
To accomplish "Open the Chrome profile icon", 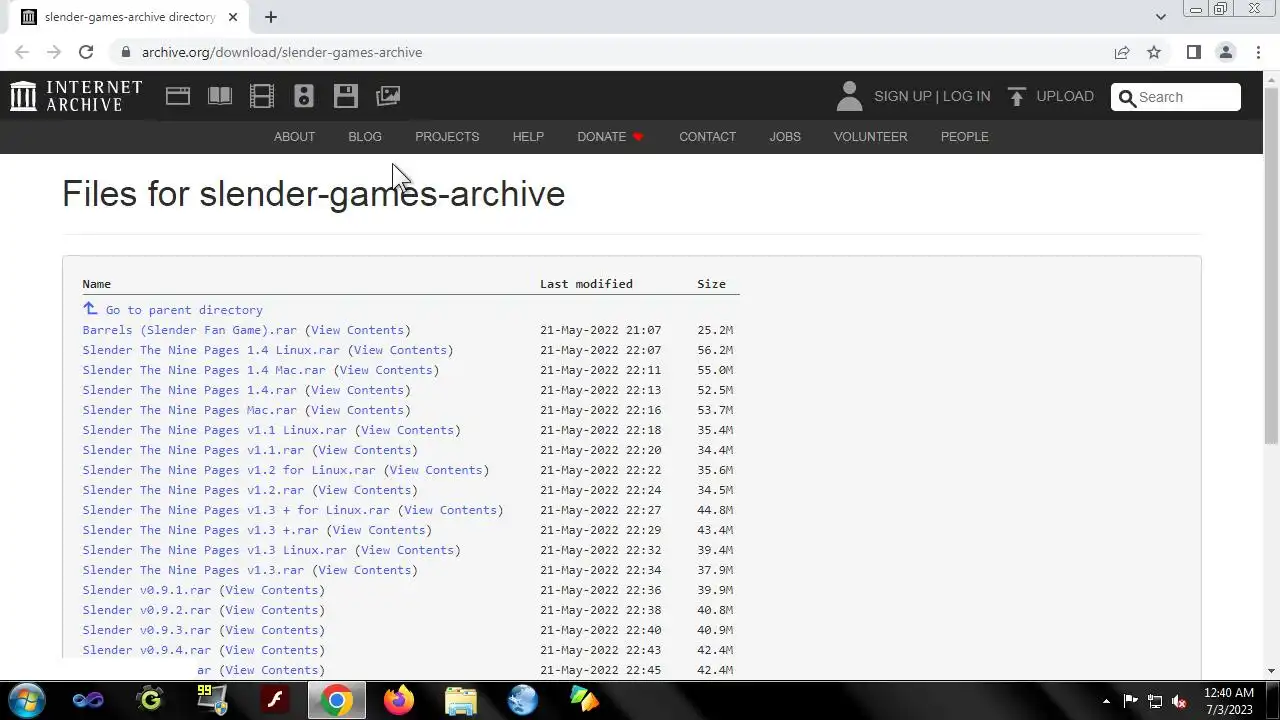I will click(x=1226, y=52).
